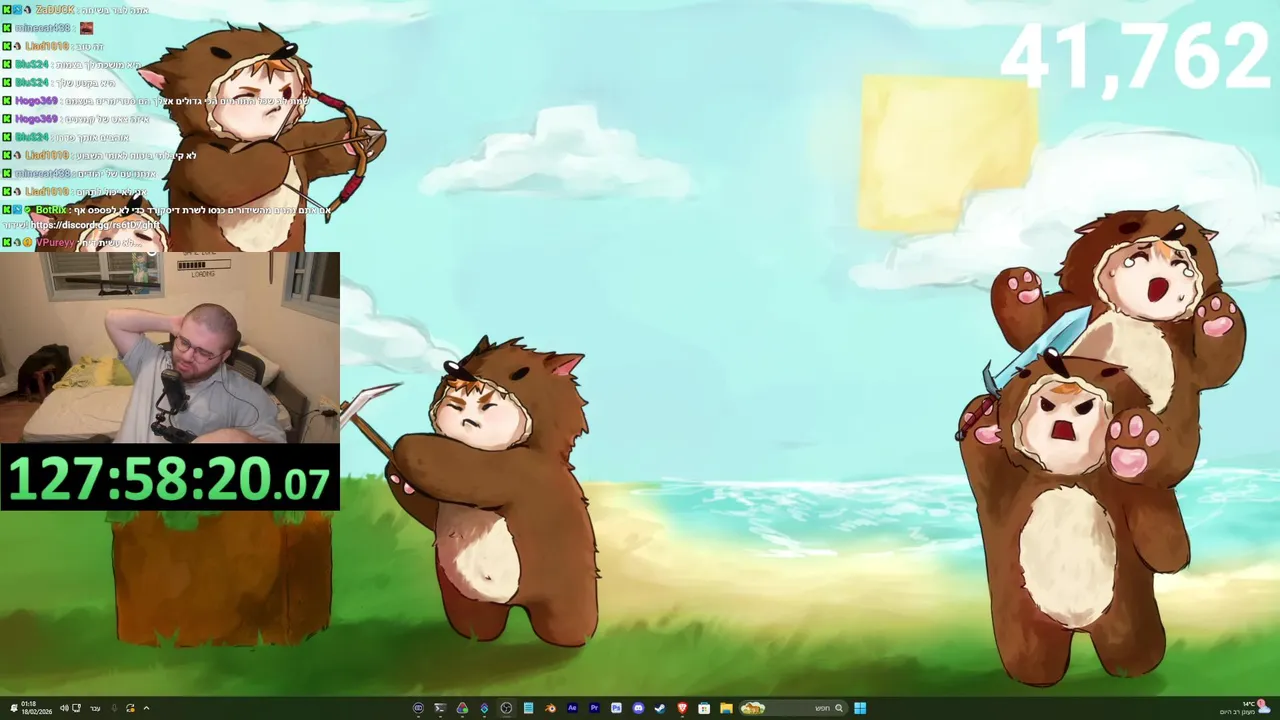Click the ZaDUCK username in chat
Screen dimensions: 1280x720
pyautogui.click(x=53, y=10)
